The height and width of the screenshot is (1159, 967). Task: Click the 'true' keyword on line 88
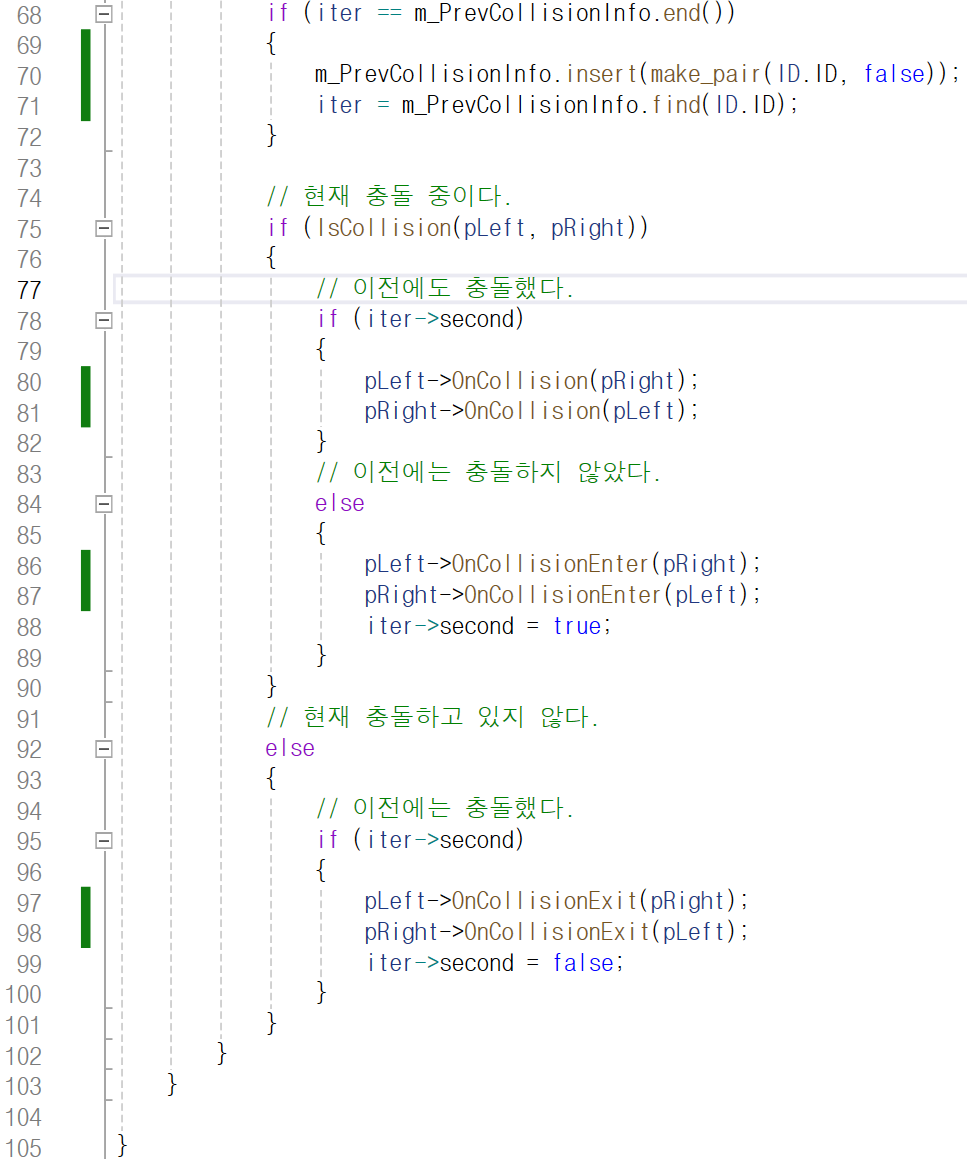click(577, 626)
